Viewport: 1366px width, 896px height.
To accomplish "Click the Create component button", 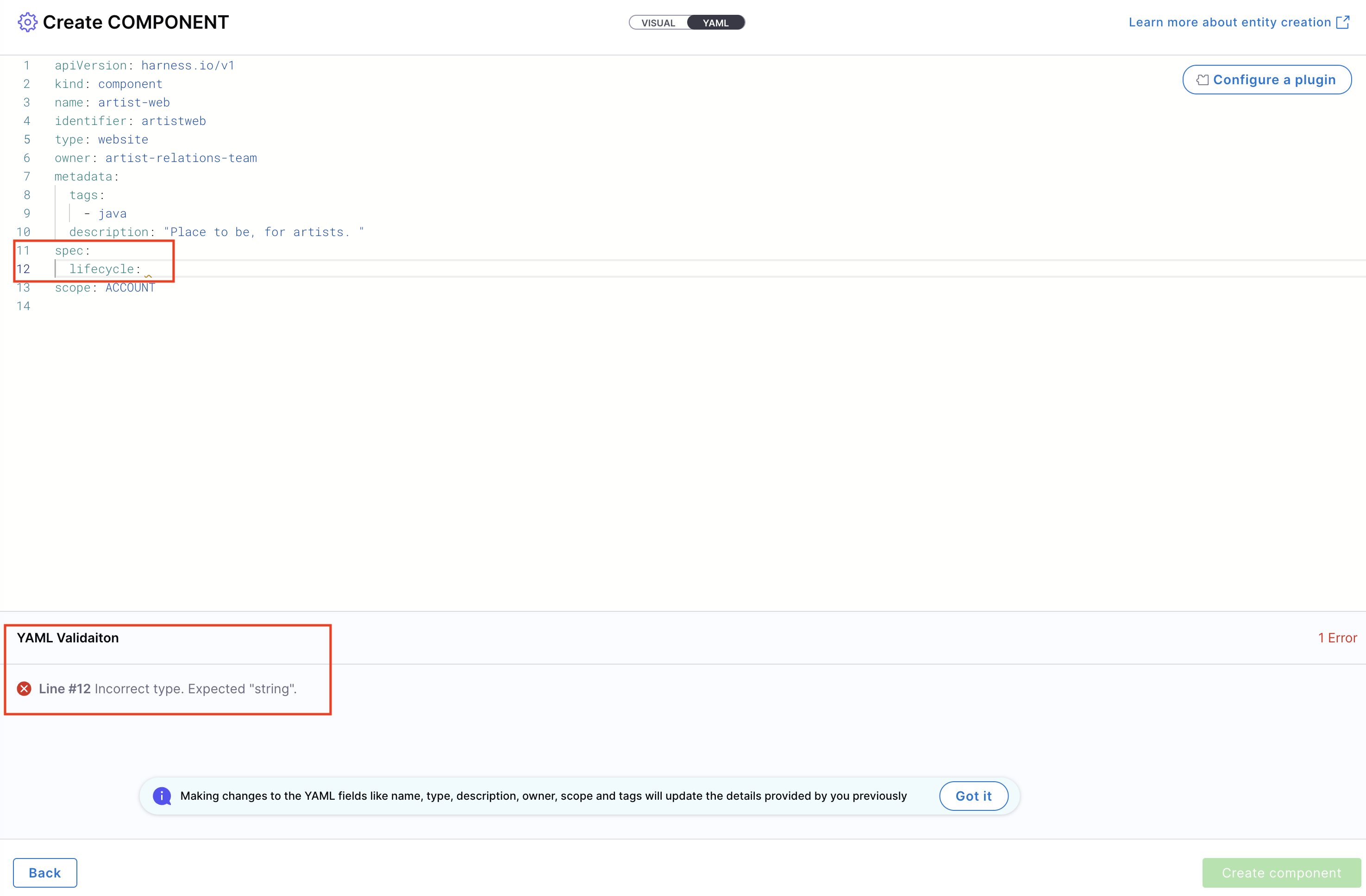I will pyautogui.click(x=1281, y=872).
